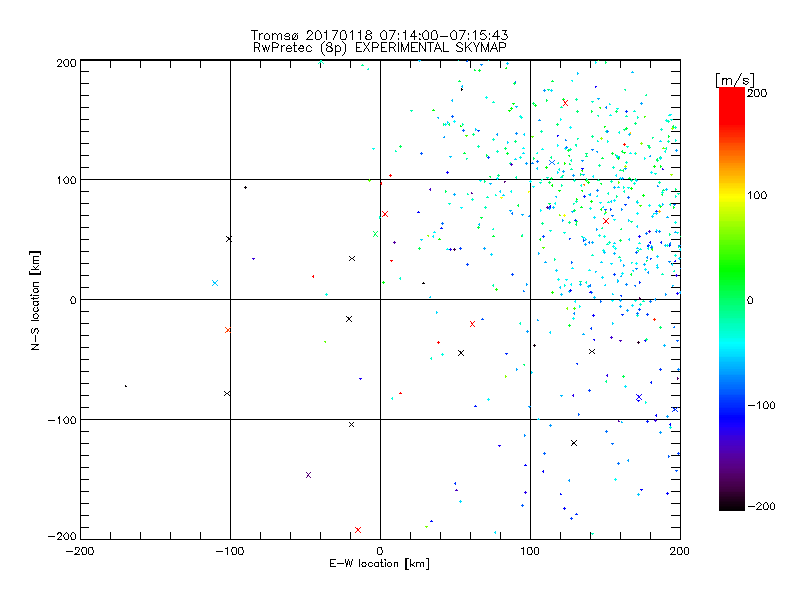The width and height of the screenshot is (800, 600).
Task: Select the black X marker near E-W -100, N-S -78
Action: click(x=227, y=393)
